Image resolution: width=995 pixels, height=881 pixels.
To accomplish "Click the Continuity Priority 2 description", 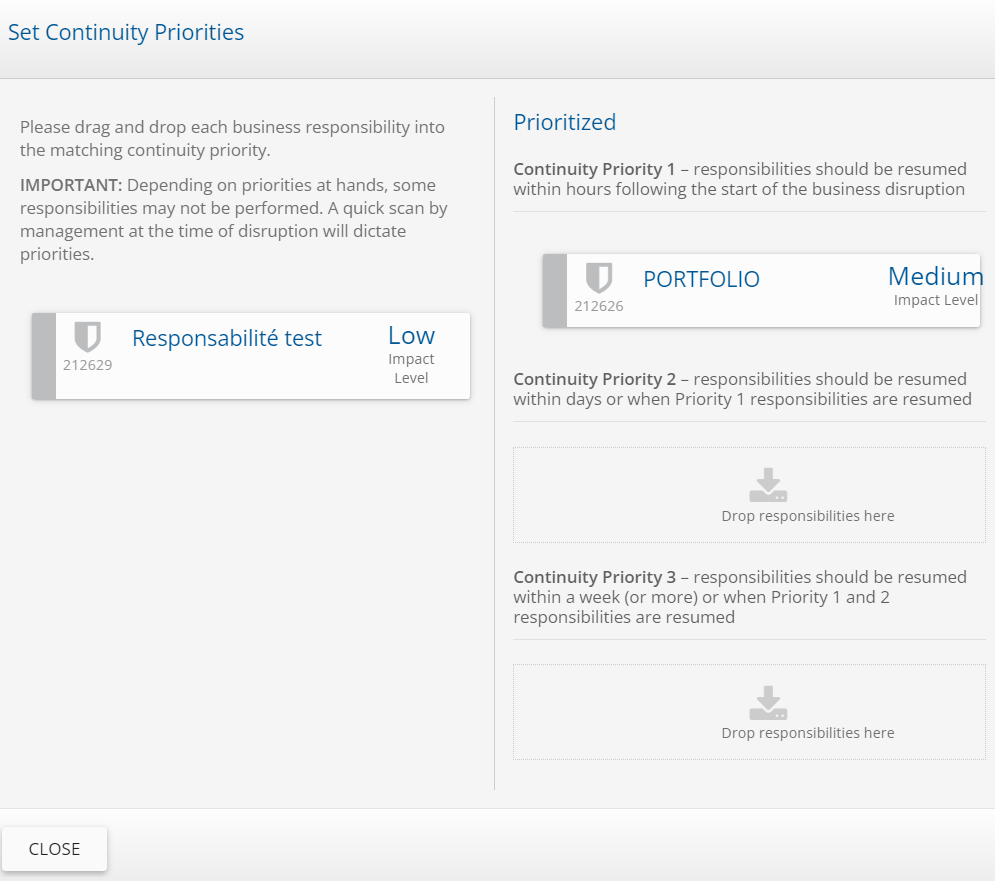I will coord(742,389).
